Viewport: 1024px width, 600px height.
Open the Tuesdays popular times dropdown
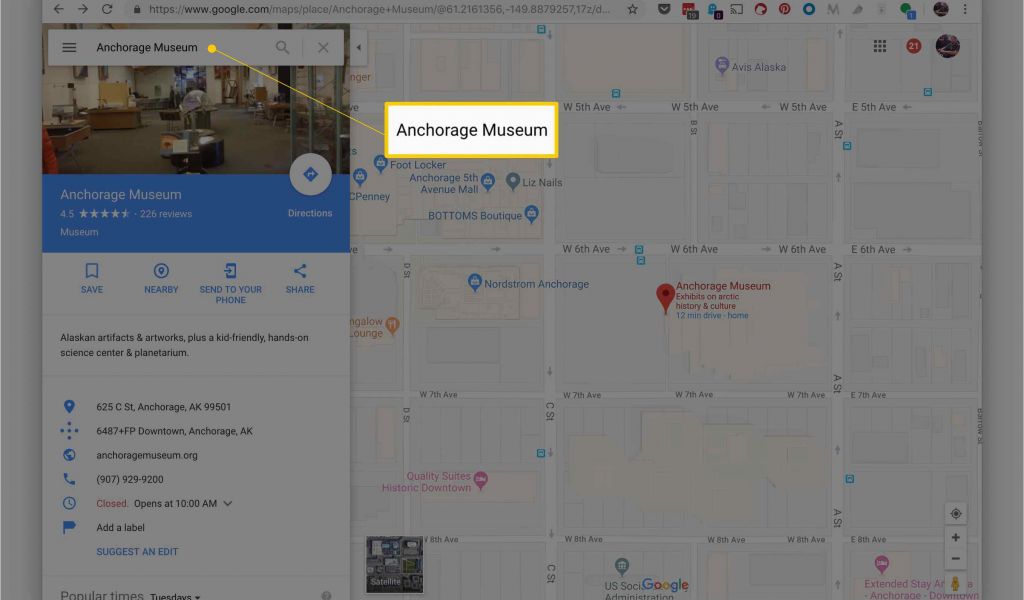[175, 596]
